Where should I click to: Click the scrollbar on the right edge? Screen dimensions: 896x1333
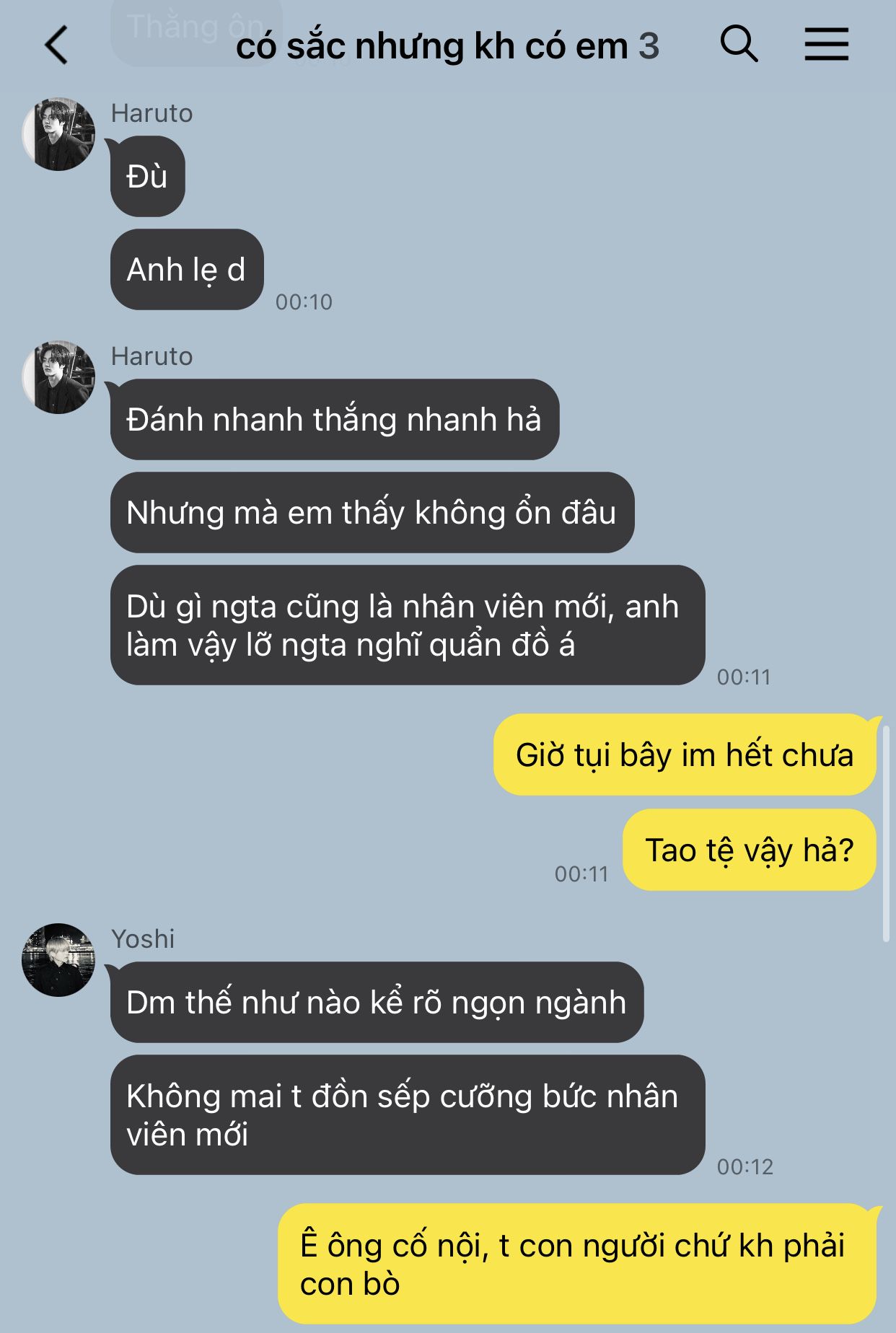[x=886, y=833]
